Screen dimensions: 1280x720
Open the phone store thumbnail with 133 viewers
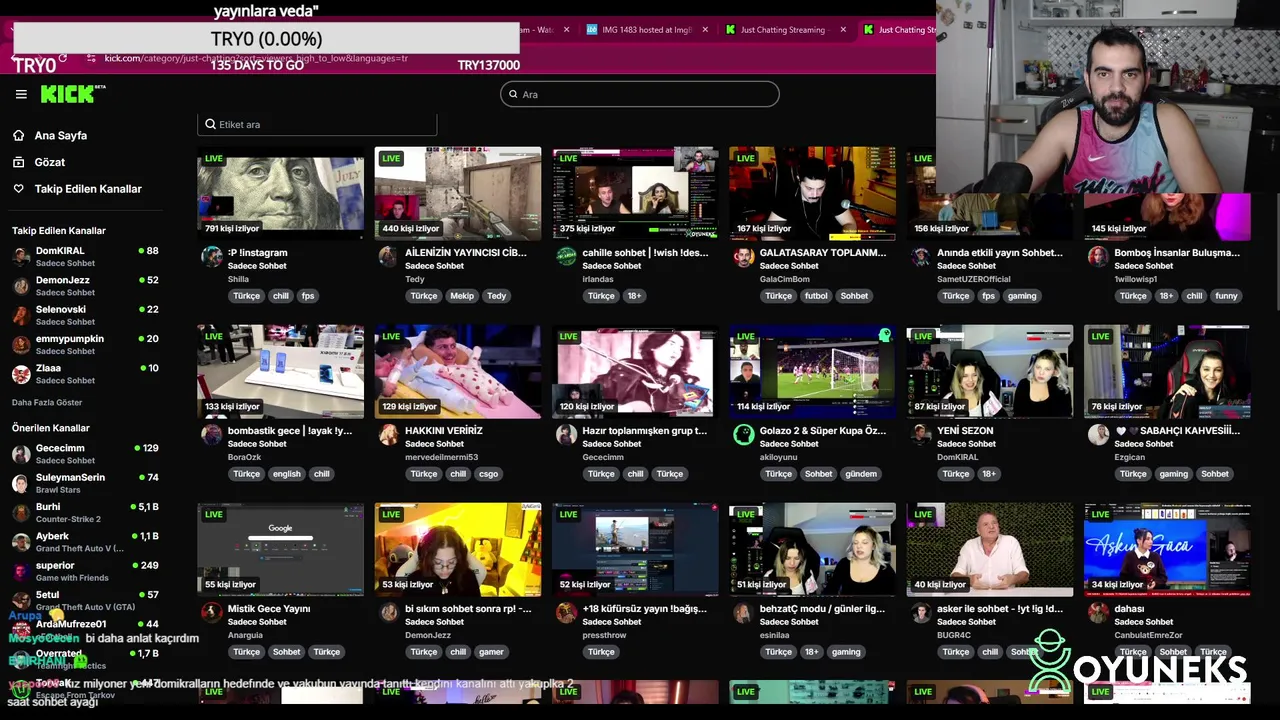point(281,371)
